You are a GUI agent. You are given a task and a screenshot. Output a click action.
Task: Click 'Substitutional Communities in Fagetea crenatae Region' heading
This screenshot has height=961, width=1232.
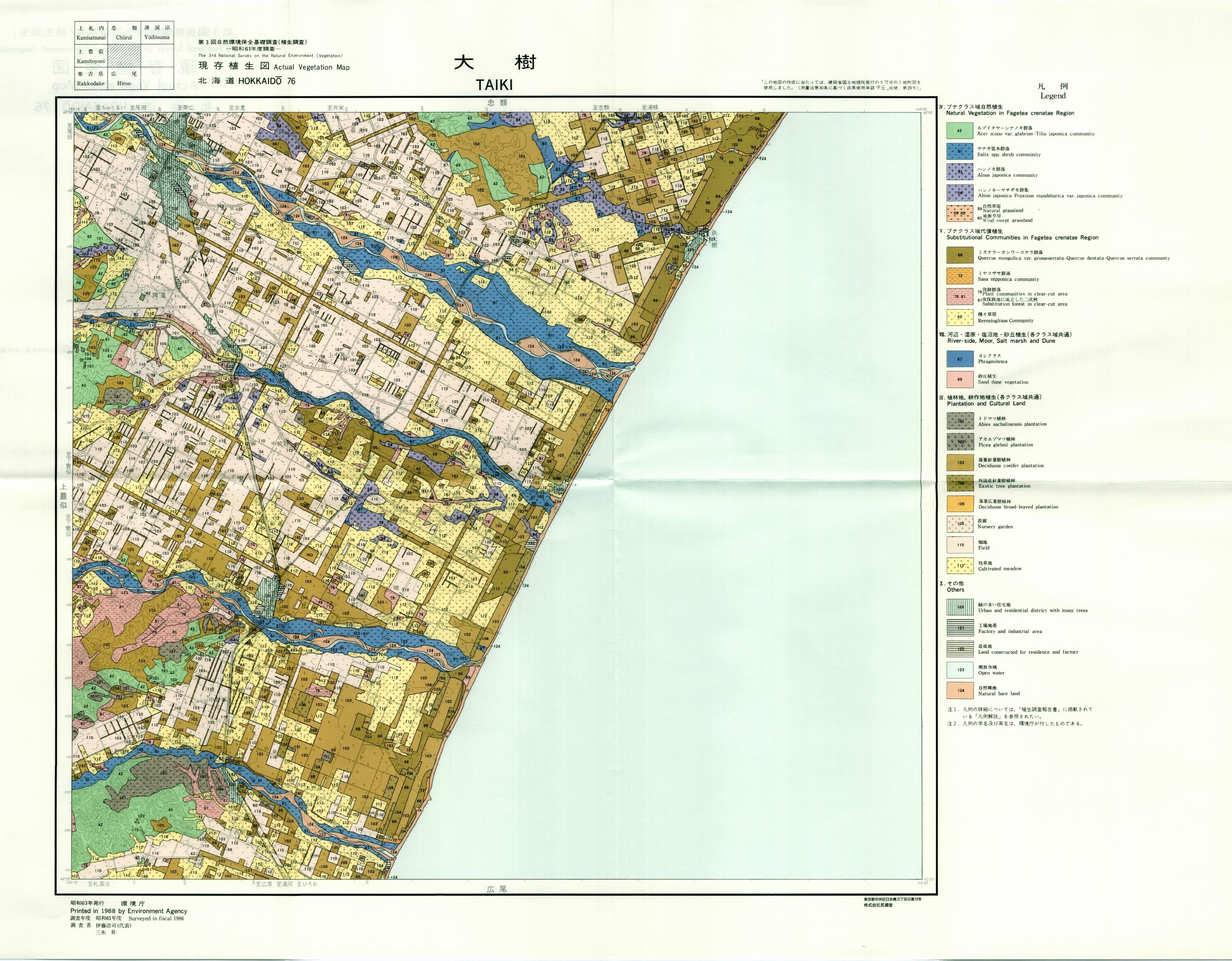pyautogui.click(x=1023, y=238)
